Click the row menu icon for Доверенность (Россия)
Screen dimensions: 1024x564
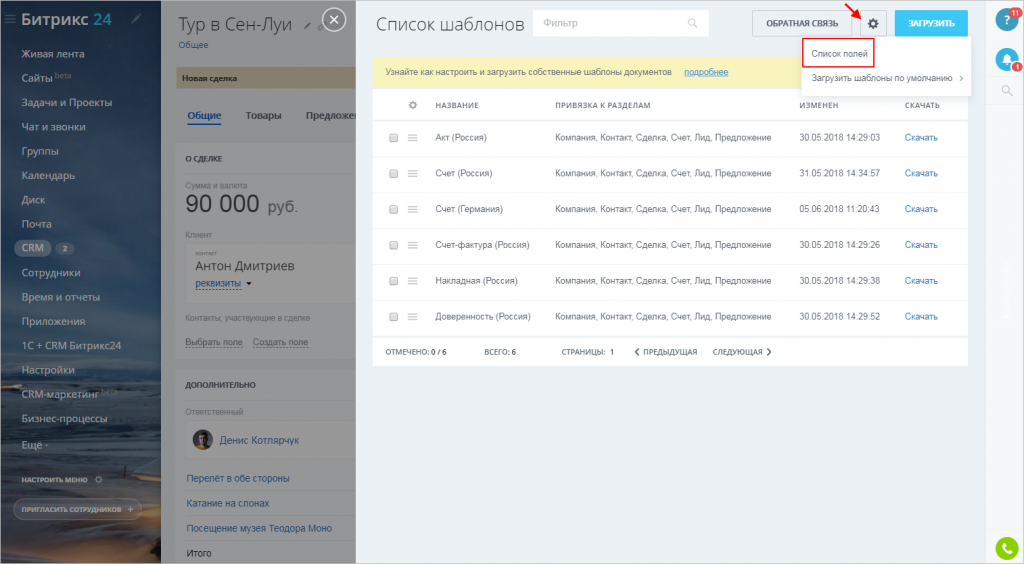pyautogui.click(x=412, y=317)
